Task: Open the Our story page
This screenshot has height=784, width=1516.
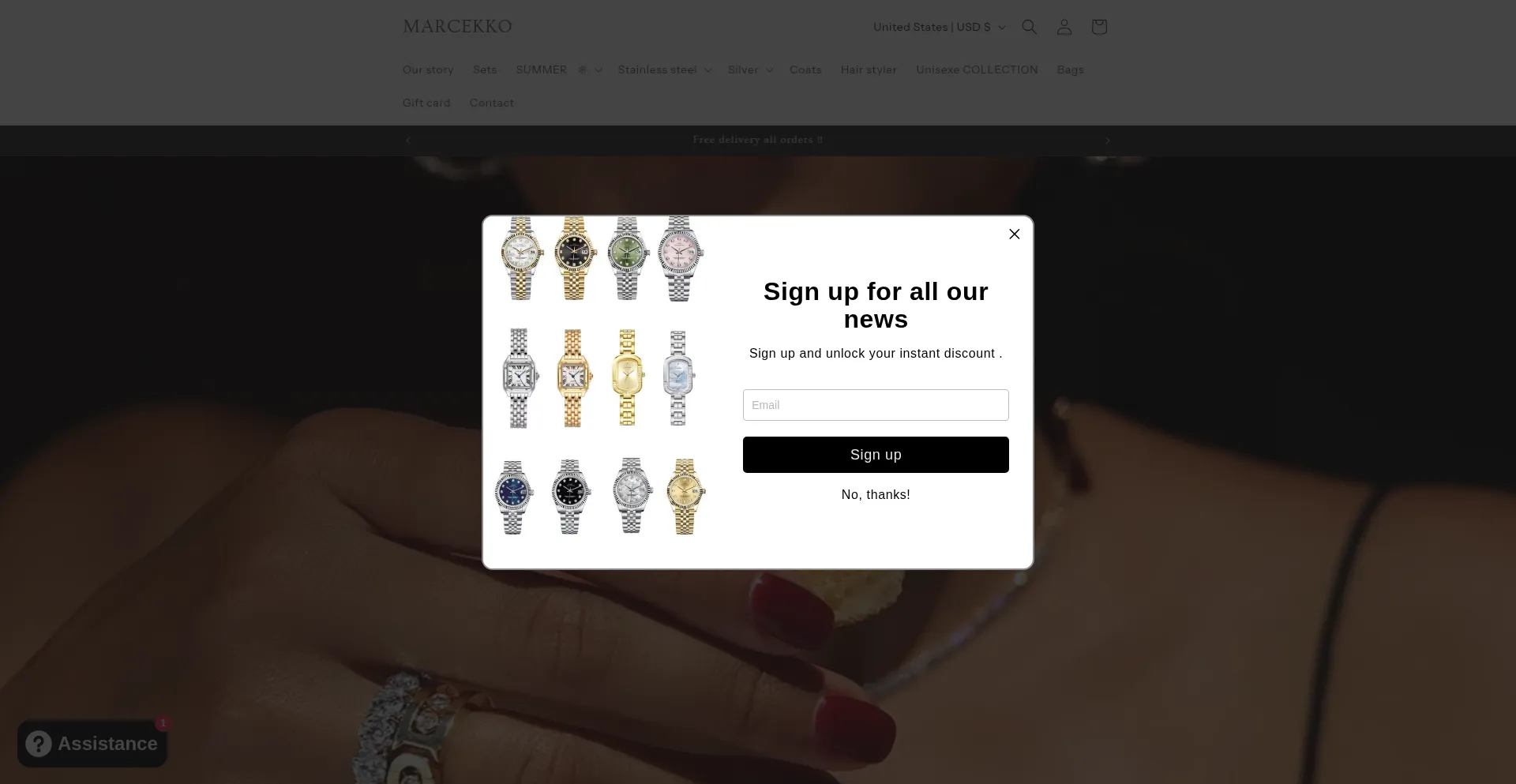Action: point(428,69)
